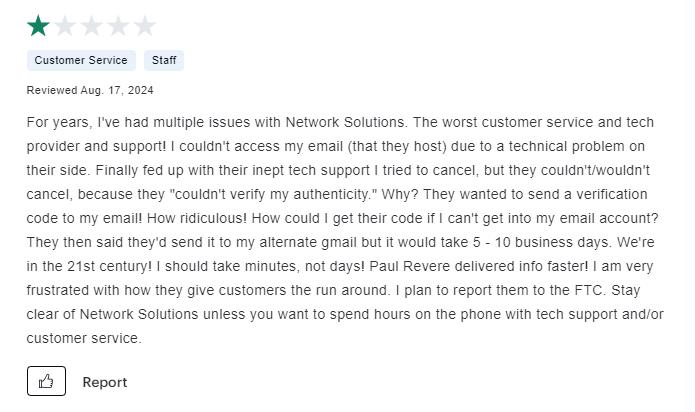Click the Reviewed Aug. 17, 2024 date
Image resolution: width=695 pixels, height=412 pixels.
click(x=90, y=90)
